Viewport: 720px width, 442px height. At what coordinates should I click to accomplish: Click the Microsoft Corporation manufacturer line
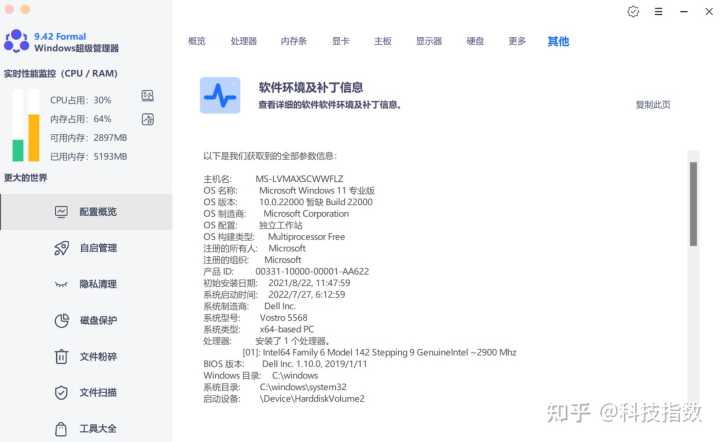[306, 213]
